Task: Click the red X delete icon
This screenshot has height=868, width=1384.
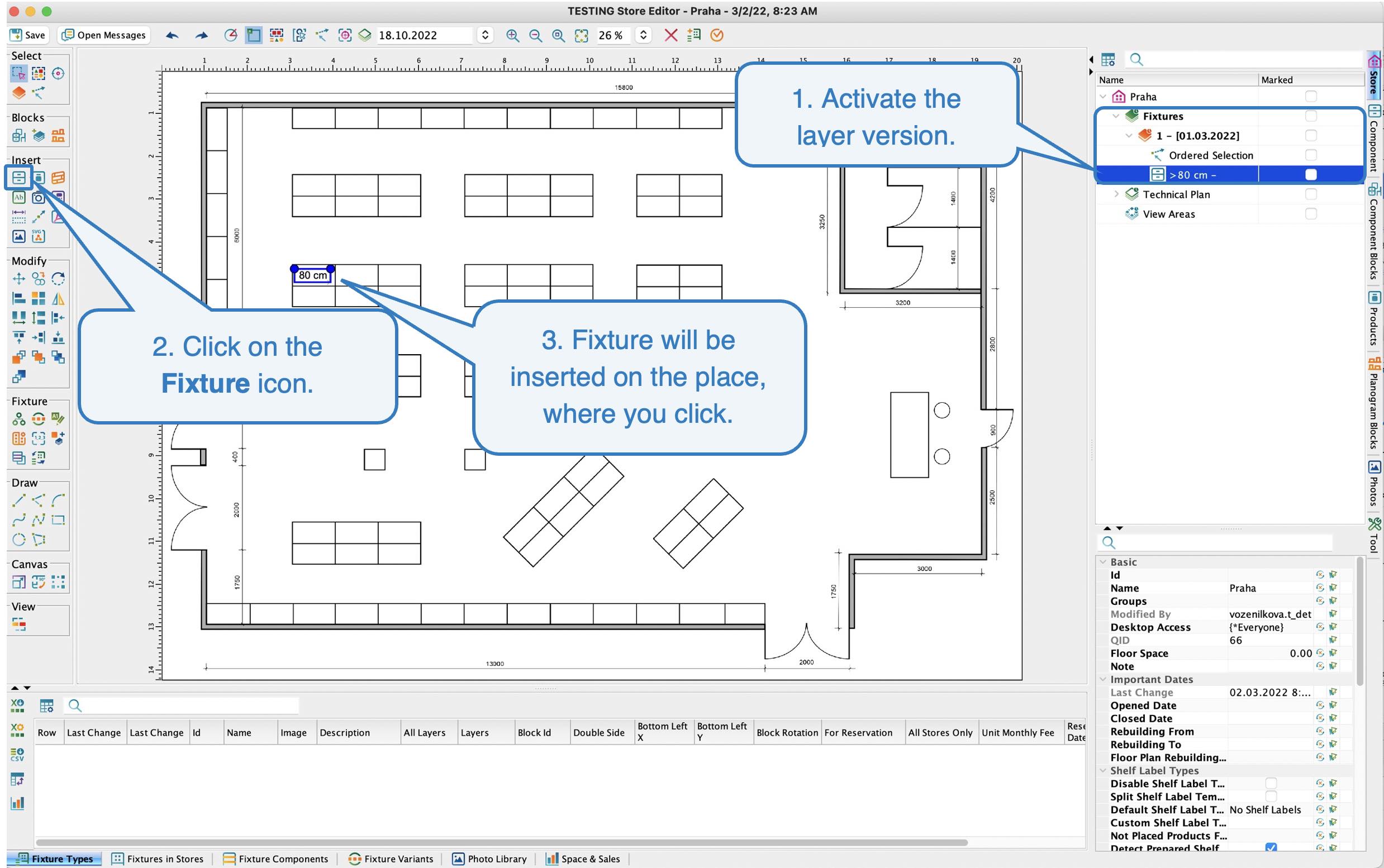Action: [x=670, y=36]
